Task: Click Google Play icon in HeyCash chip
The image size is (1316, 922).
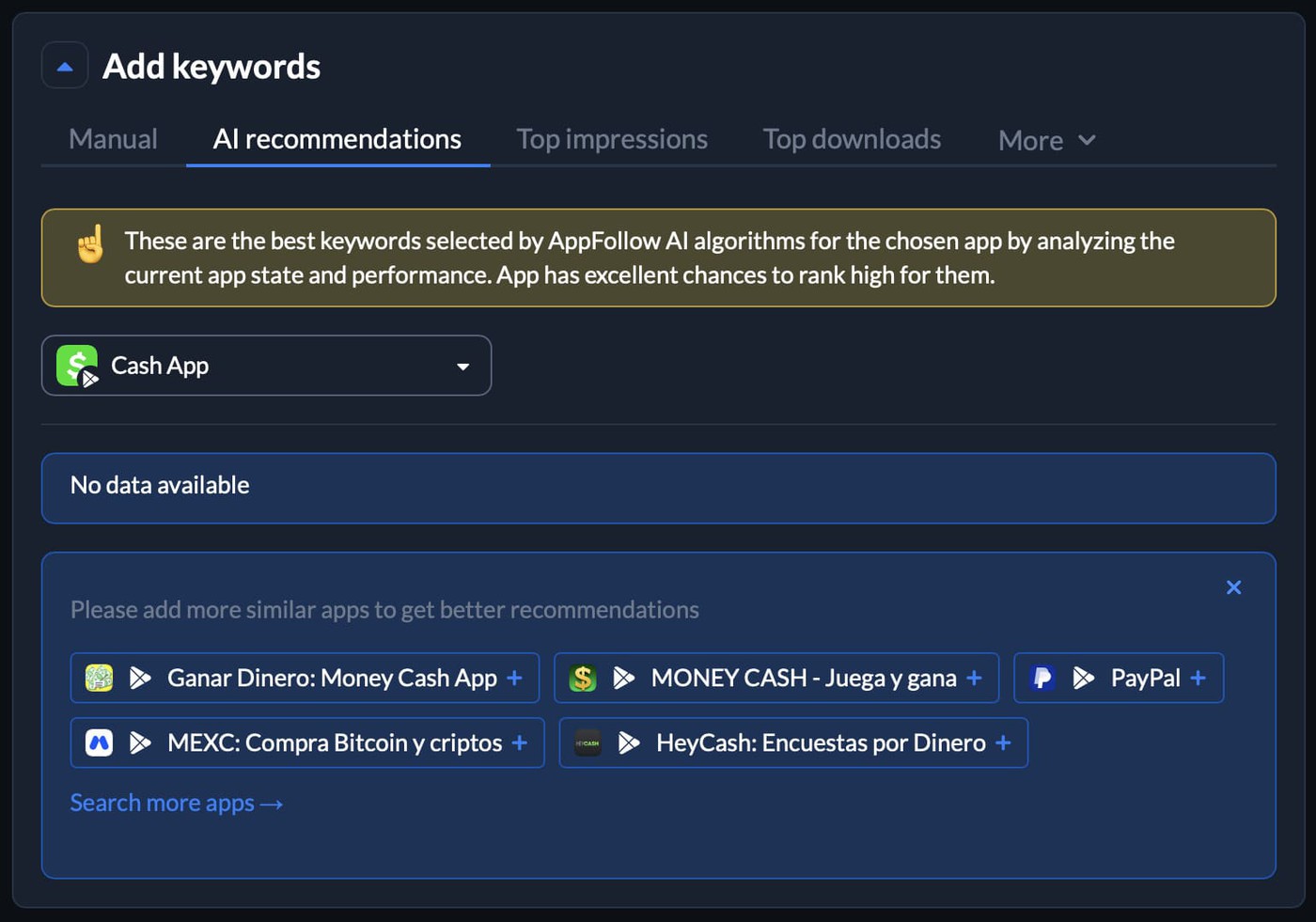Action: click(x=629, y=742)
